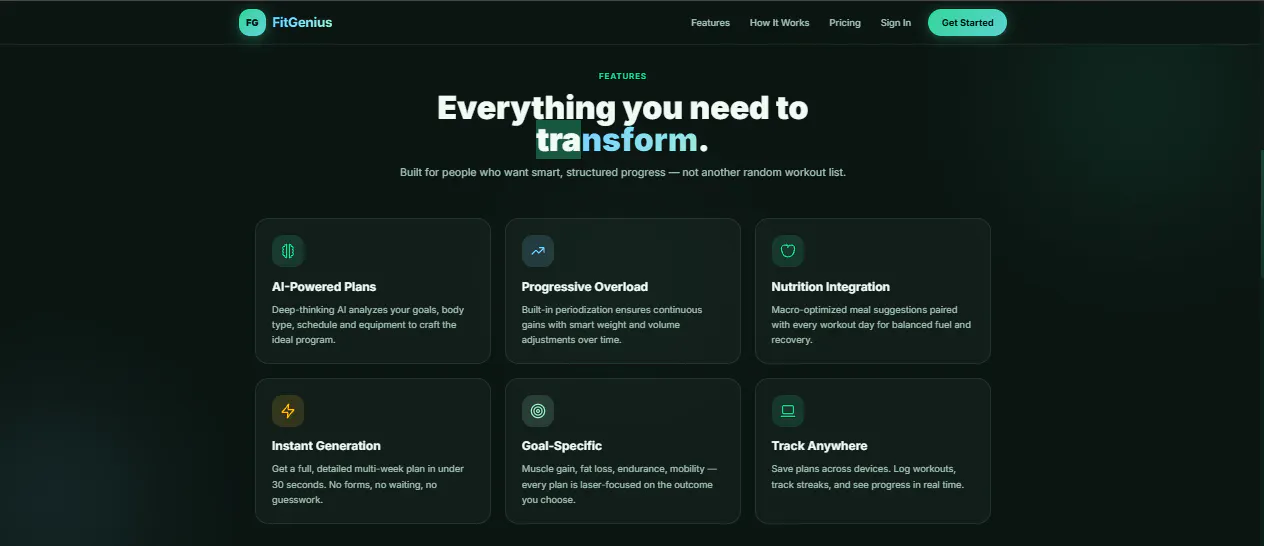The image size is (1264, 546).
Task: Click the 'Muscle gain, fat loss, endurance' description
Action: tap(619, 484)
